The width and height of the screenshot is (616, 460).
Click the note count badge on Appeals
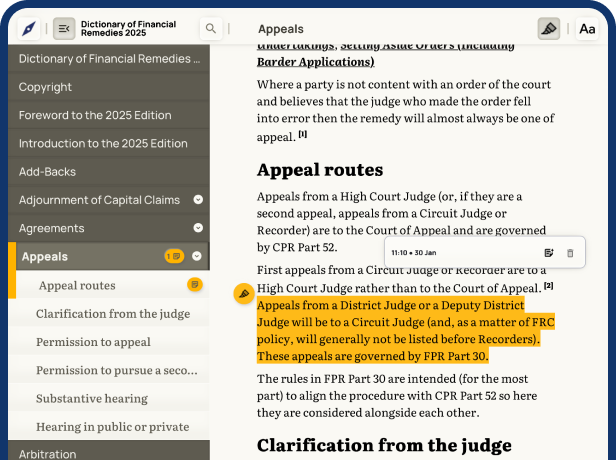pyautogui.click(x=174, y=257)
